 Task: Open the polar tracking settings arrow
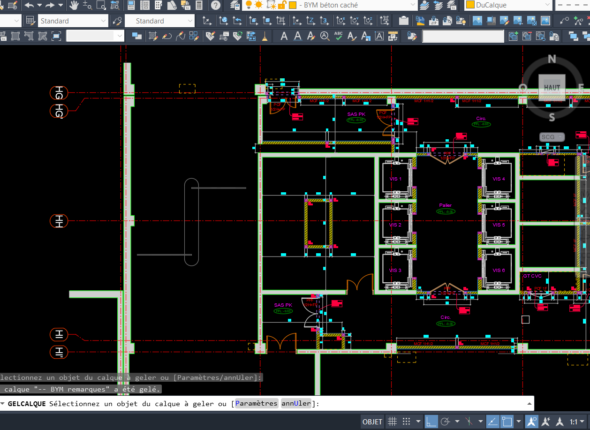[x=457, y=422]
